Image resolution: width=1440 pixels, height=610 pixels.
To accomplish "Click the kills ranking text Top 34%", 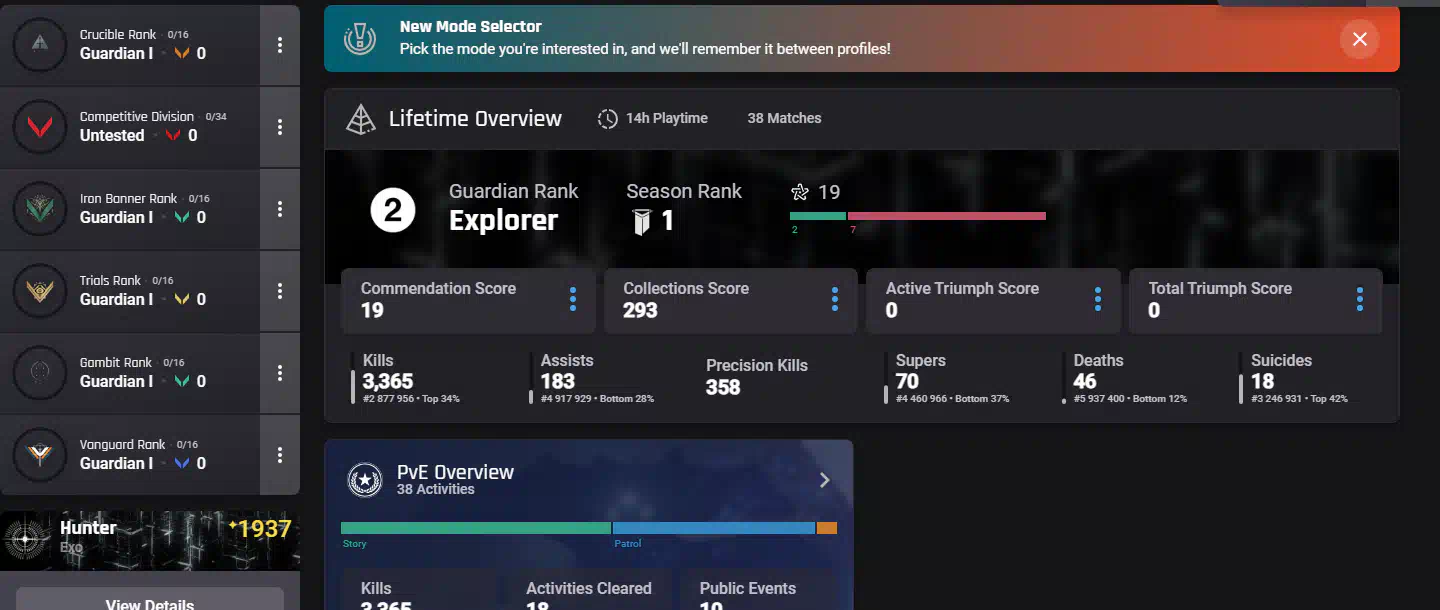I will (x=440, y=399).
